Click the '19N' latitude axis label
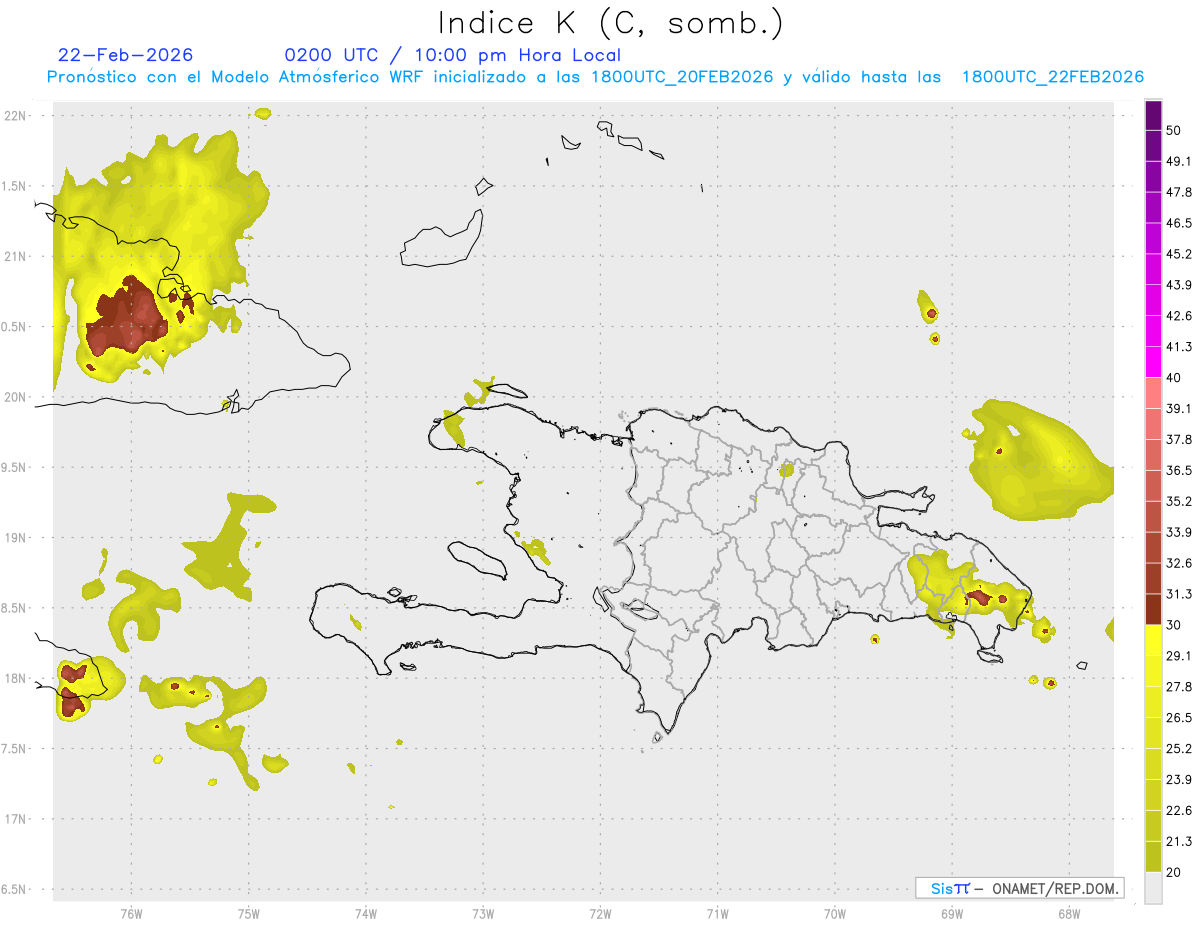Viewport: 1200px width, 927px height. point(15,537)
